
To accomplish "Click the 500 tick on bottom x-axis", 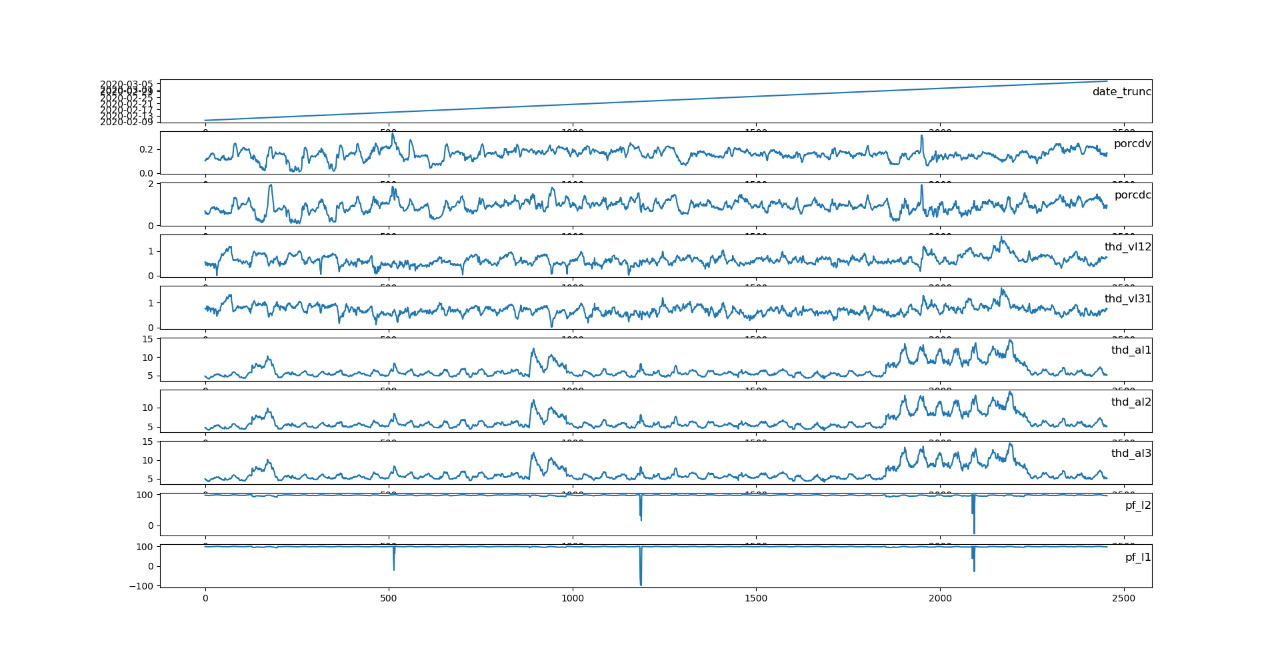I will tap(389, 598).
